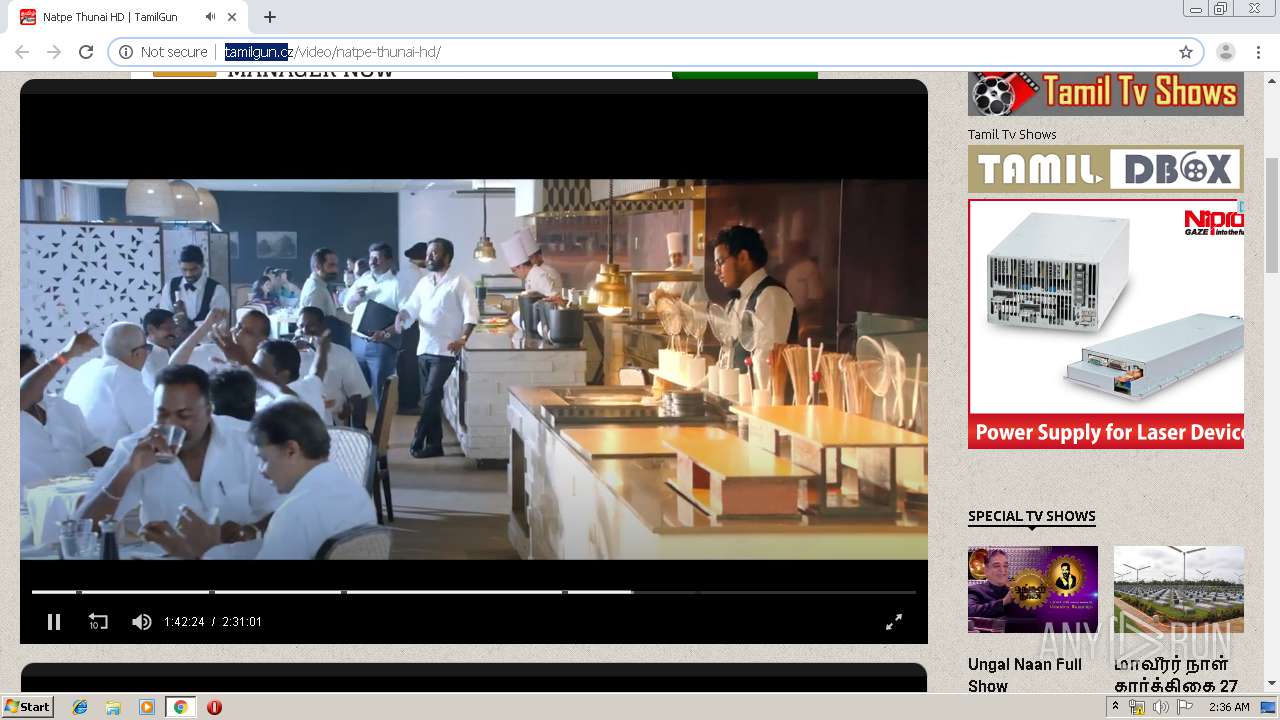Pause the video playback
This screenshot has height=720, width=1280.
point(54,622)
